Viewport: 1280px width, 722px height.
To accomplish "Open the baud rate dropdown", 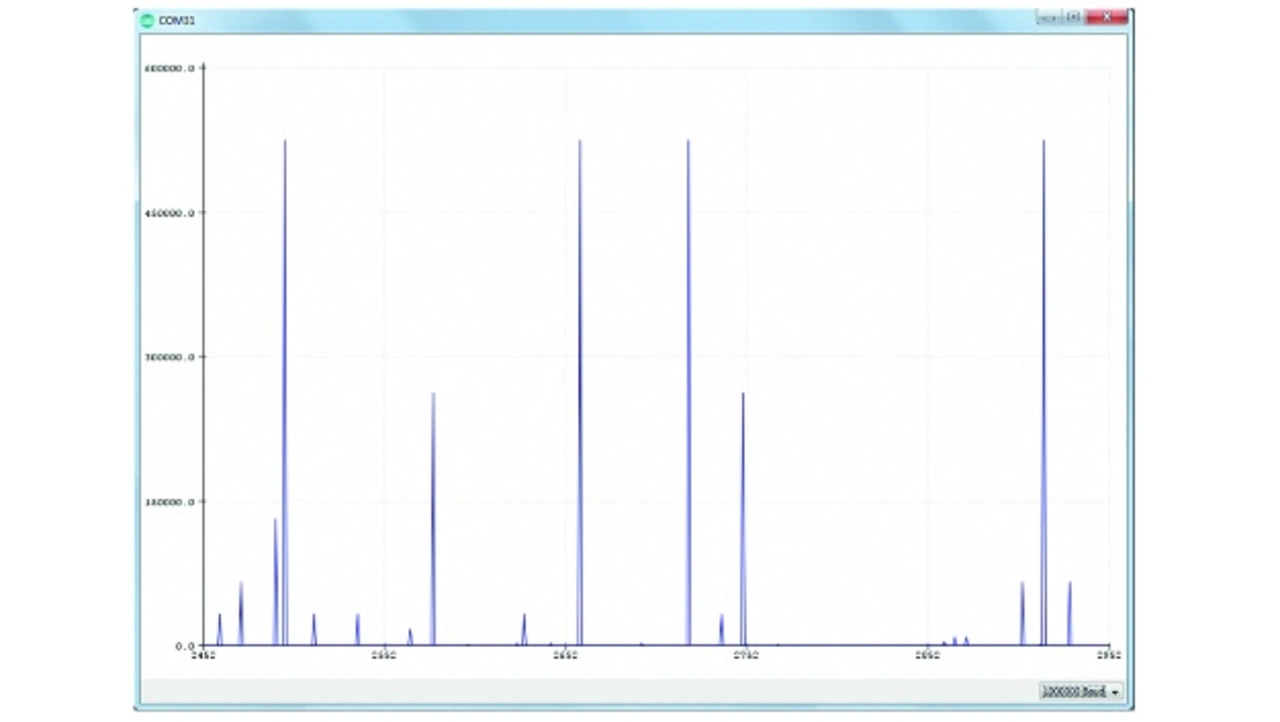I will point(1080,691).
